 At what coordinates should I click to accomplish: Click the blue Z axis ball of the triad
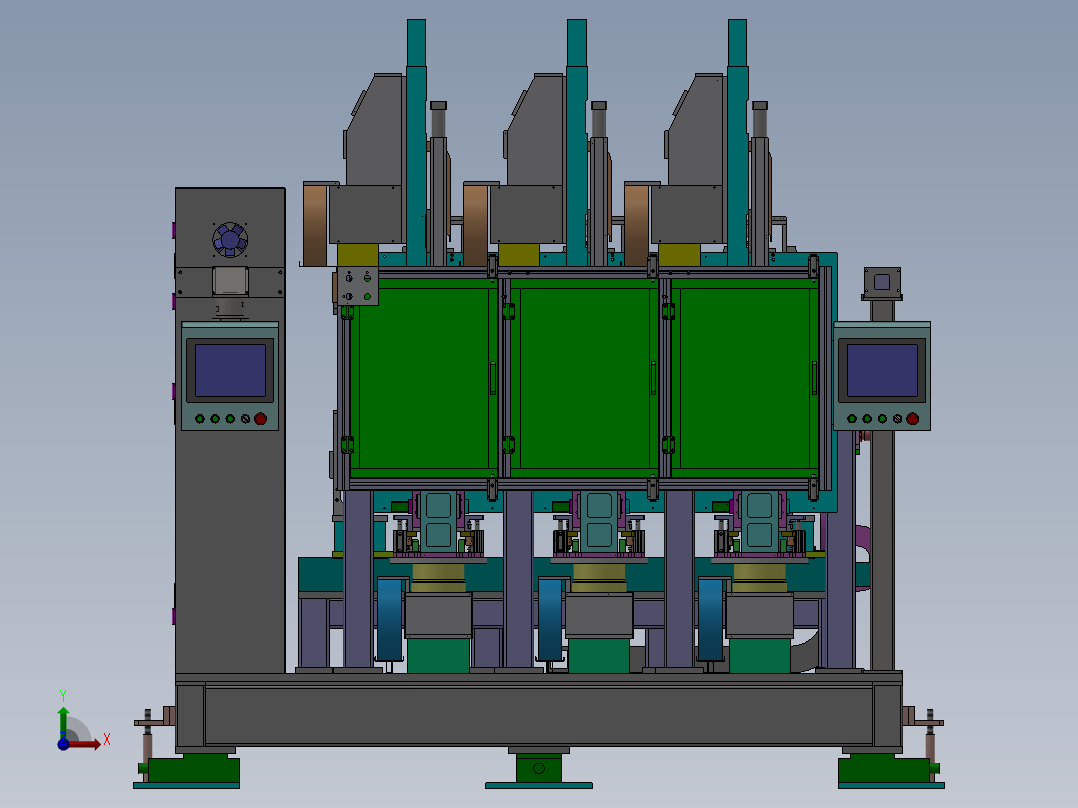click(63, 744)
